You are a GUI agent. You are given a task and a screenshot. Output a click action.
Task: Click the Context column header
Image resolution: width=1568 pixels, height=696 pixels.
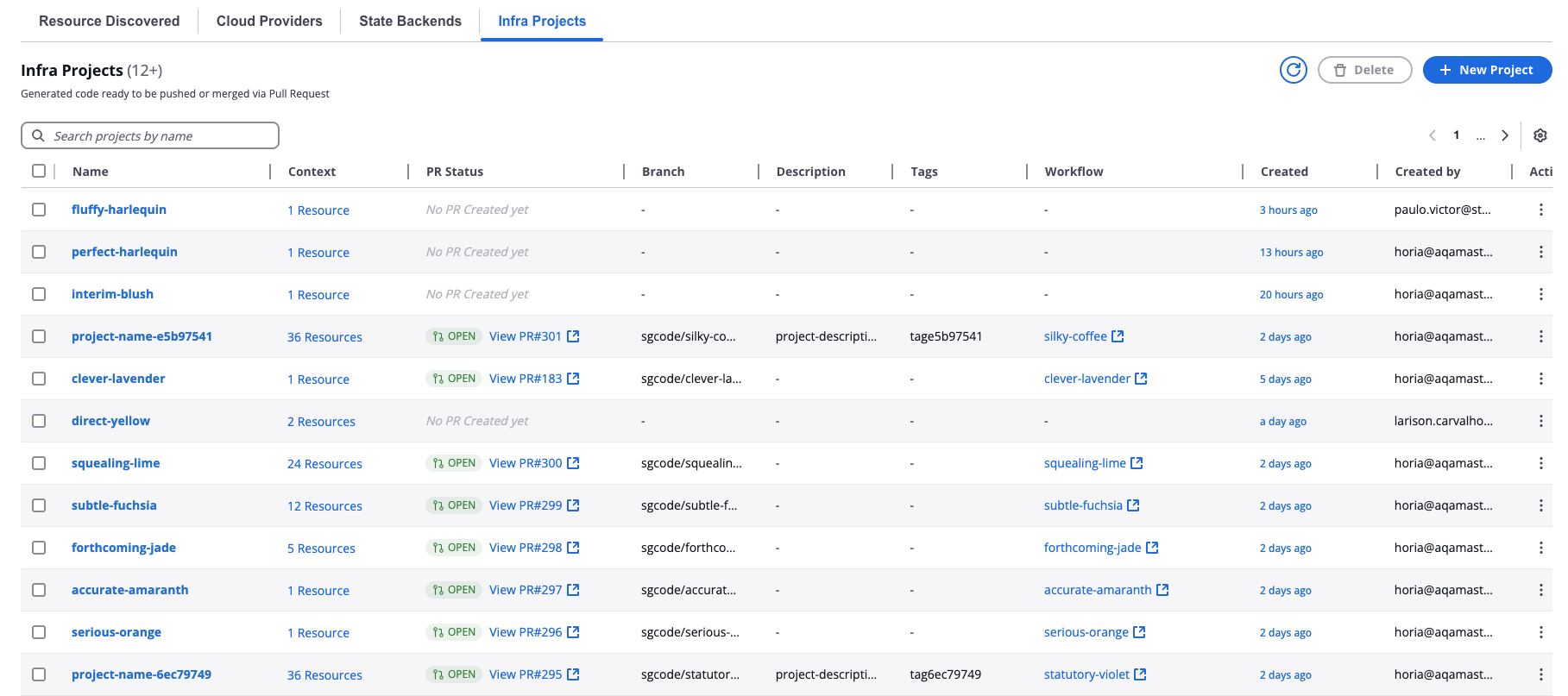tap(312, 172)
